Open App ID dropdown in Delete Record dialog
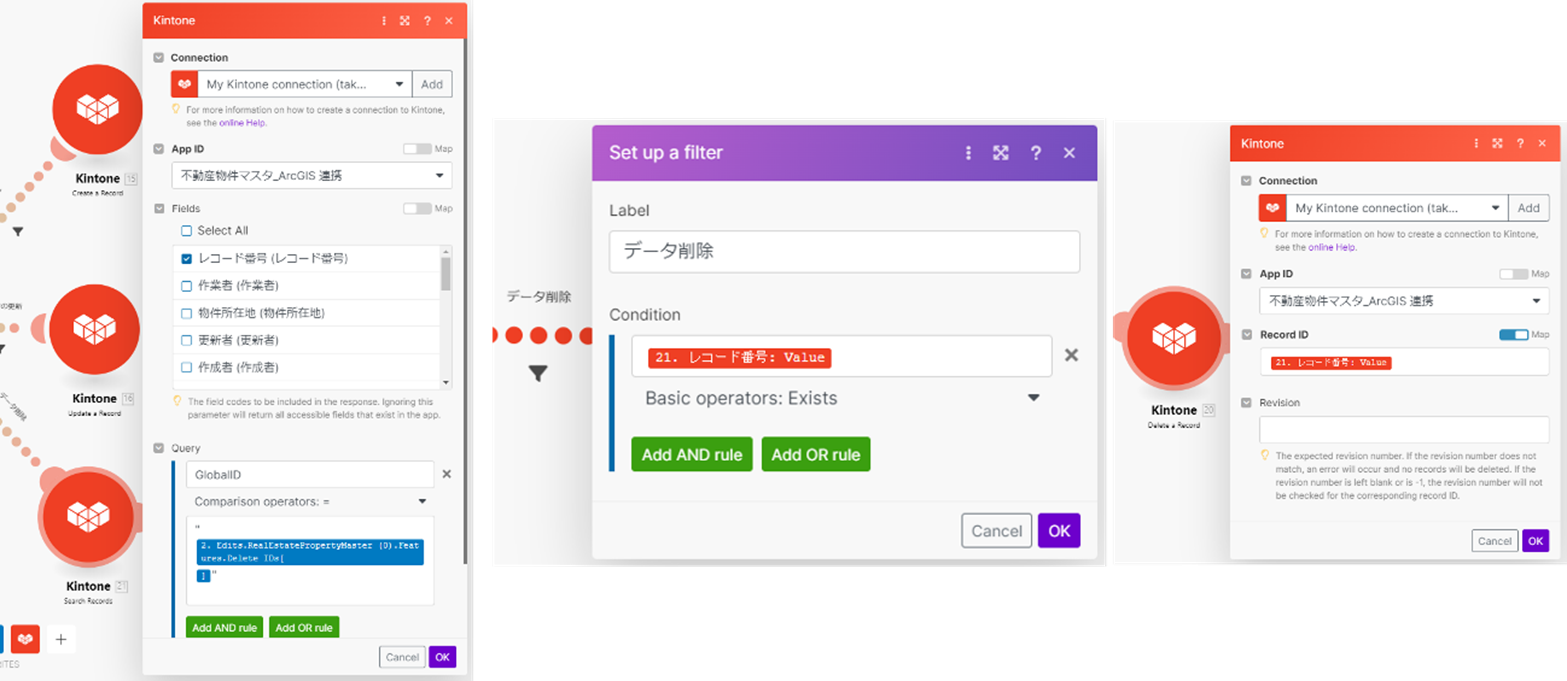 coord(1404,301)
